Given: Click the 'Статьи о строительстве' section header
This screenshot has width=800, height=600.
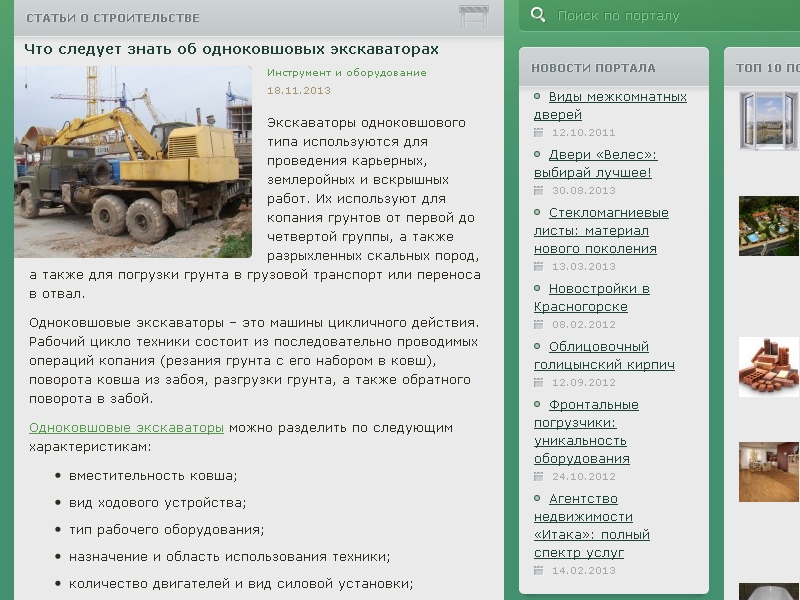Looking at the screenshot, I should [113, 18].
